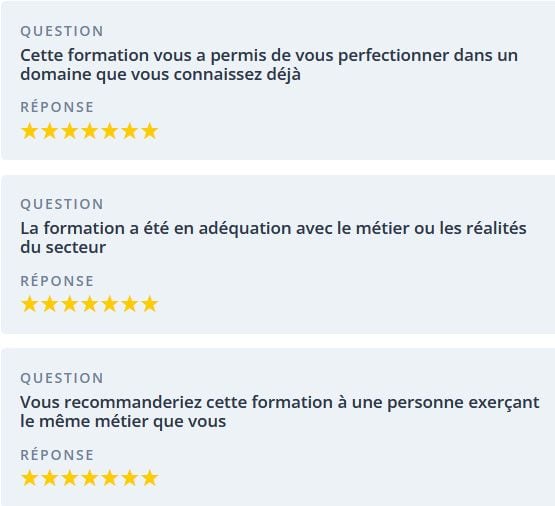Click the last star of the adéquation rating
This screenshot has width=555, height=506.
(150, 304)
